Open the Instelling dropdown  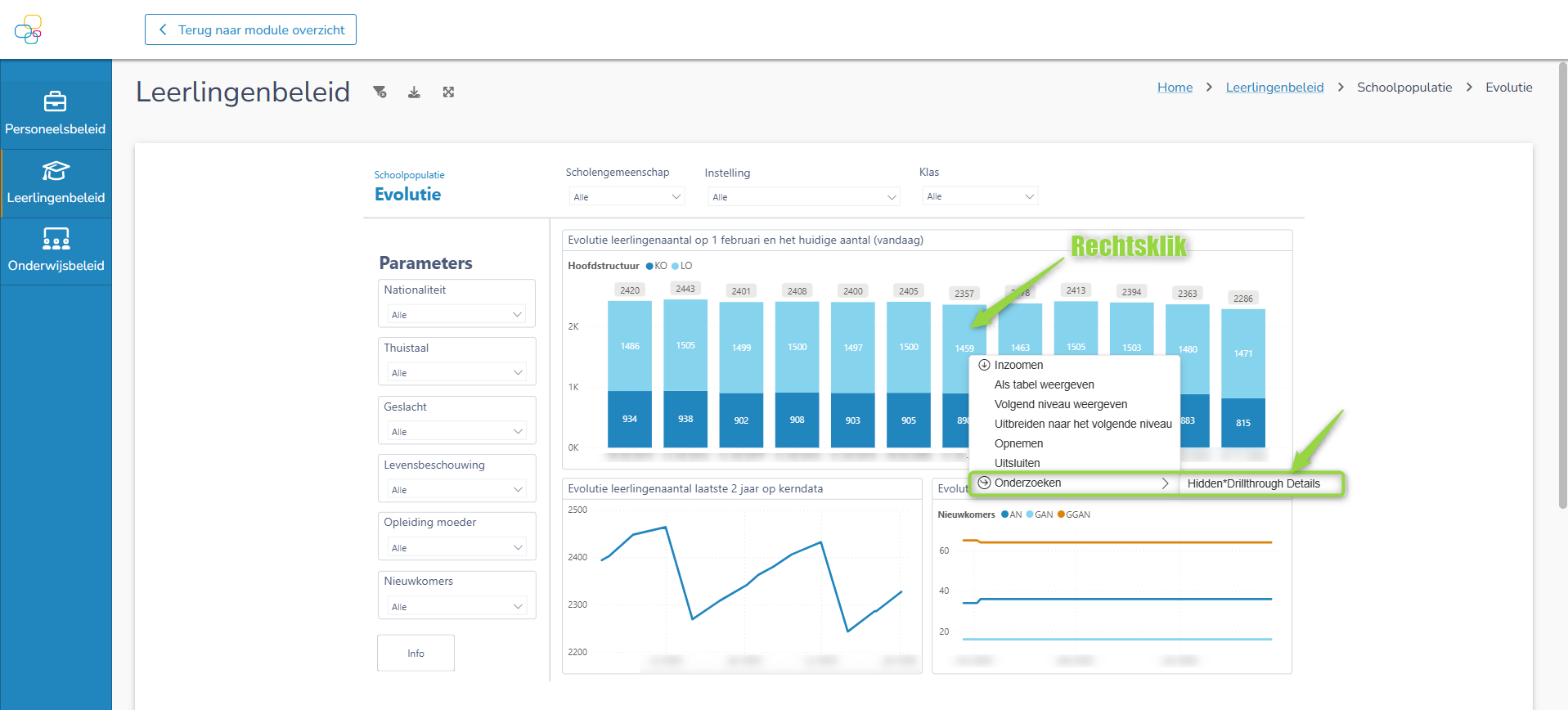pos(803,196)
